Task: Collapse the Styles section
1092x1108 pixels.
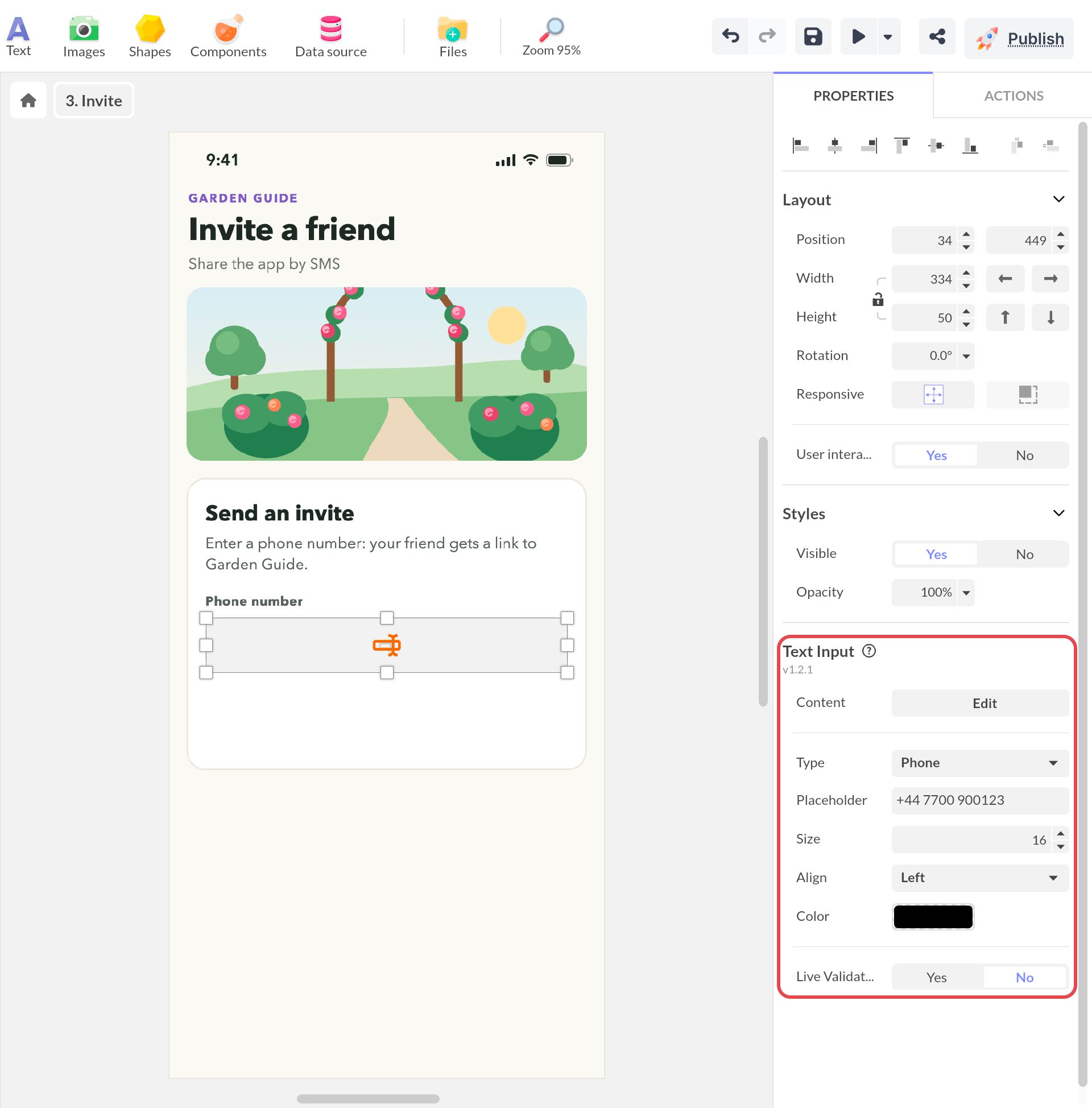Action: click(x=1059, y=512)
